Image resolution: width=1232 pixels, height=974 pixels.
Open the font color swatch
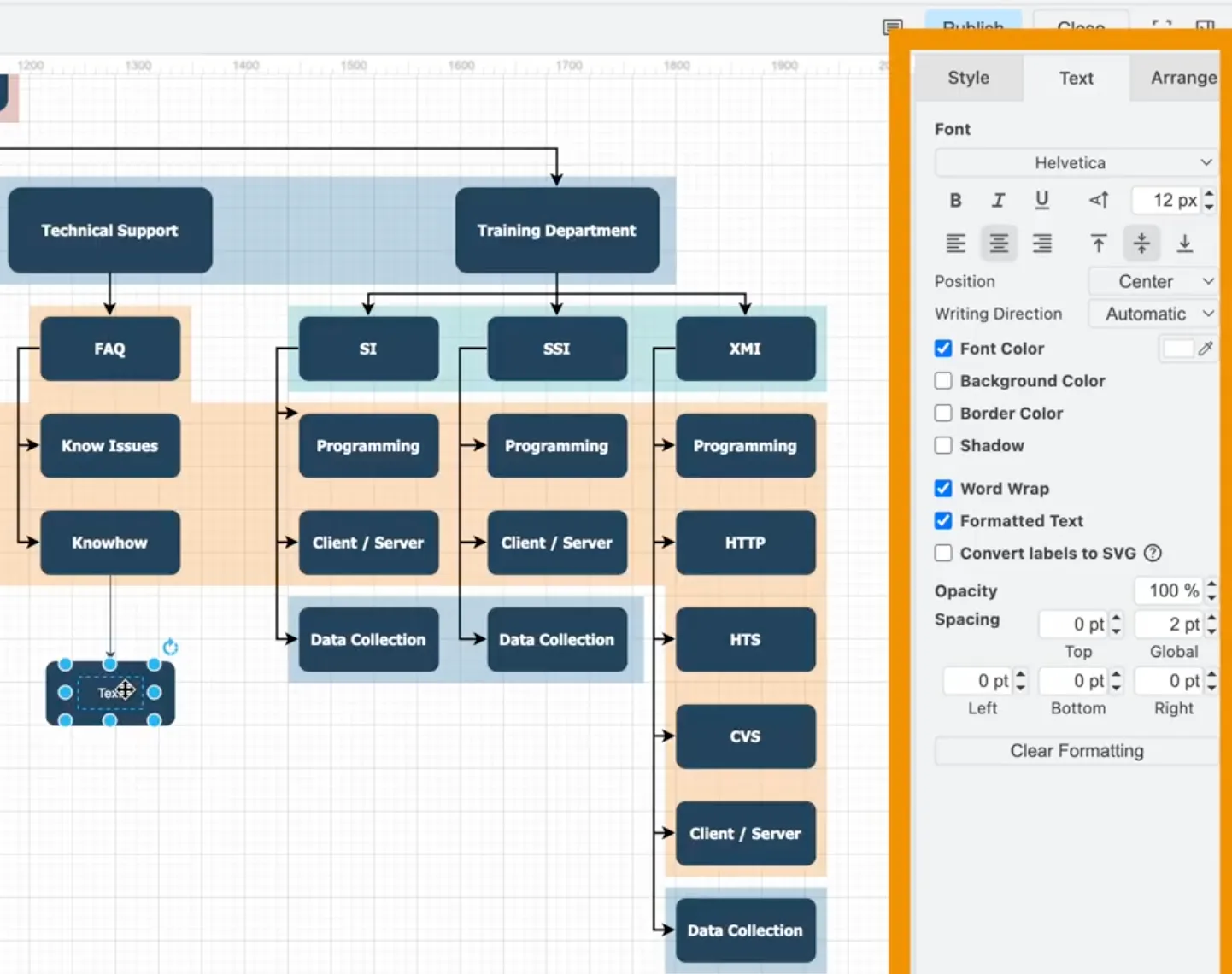[x=1177, y=349]
